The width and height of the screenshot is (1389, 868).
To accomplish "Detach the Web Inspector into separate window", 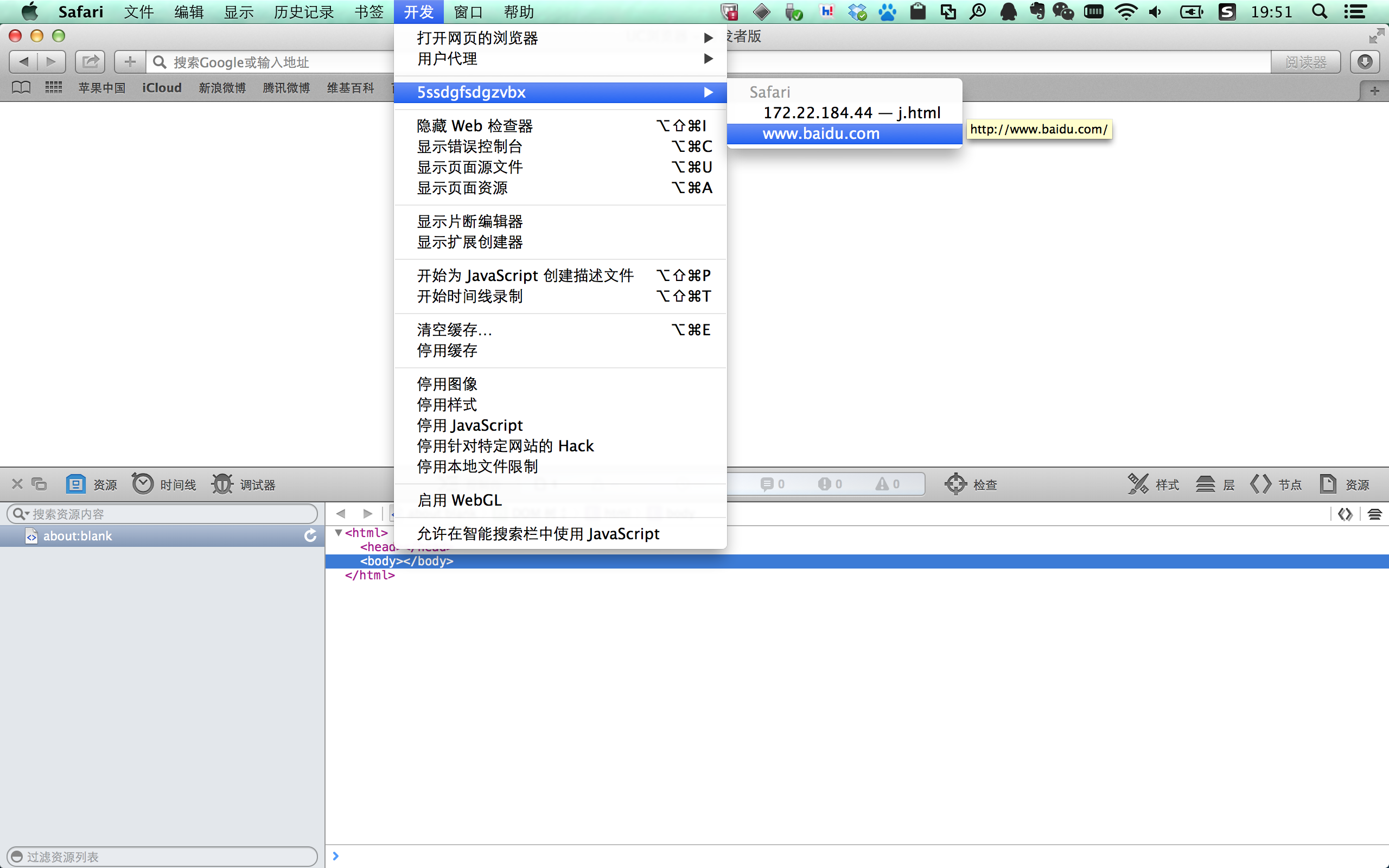I will [x=39, y=484].
